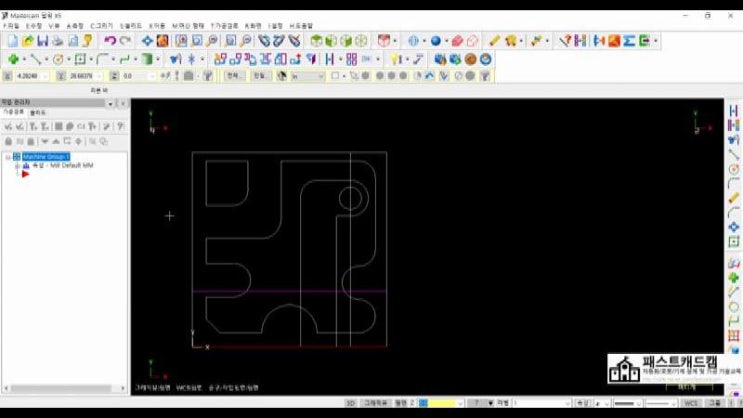
Task: Toggle the 3D mode in status bar
Action: click(x=350, y=403)
